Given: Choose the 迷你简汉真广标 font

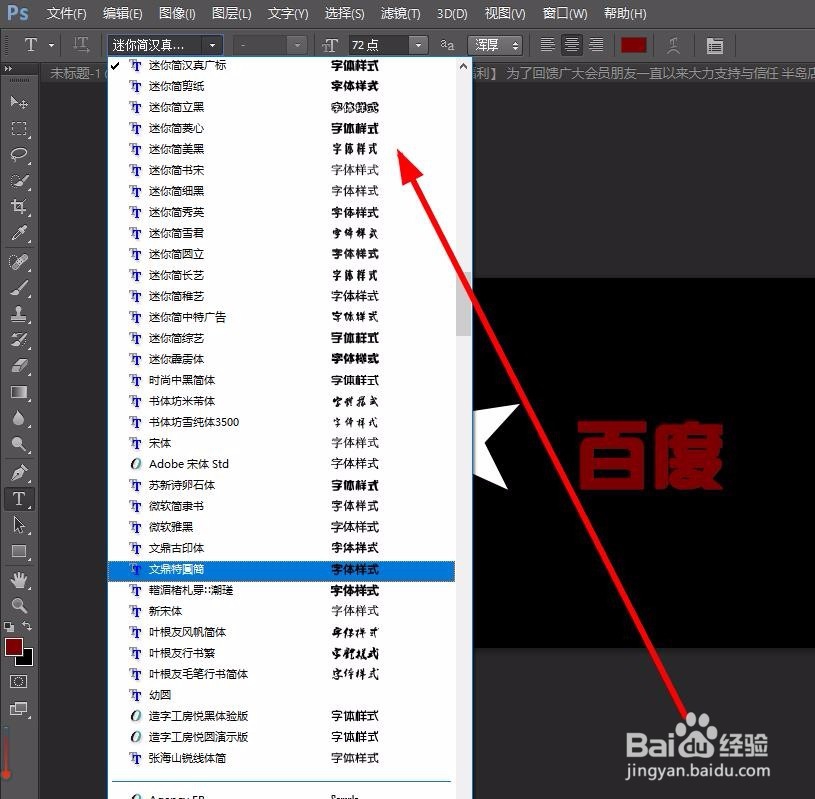Looking at the screenshot, I should [x=281, y=66].
